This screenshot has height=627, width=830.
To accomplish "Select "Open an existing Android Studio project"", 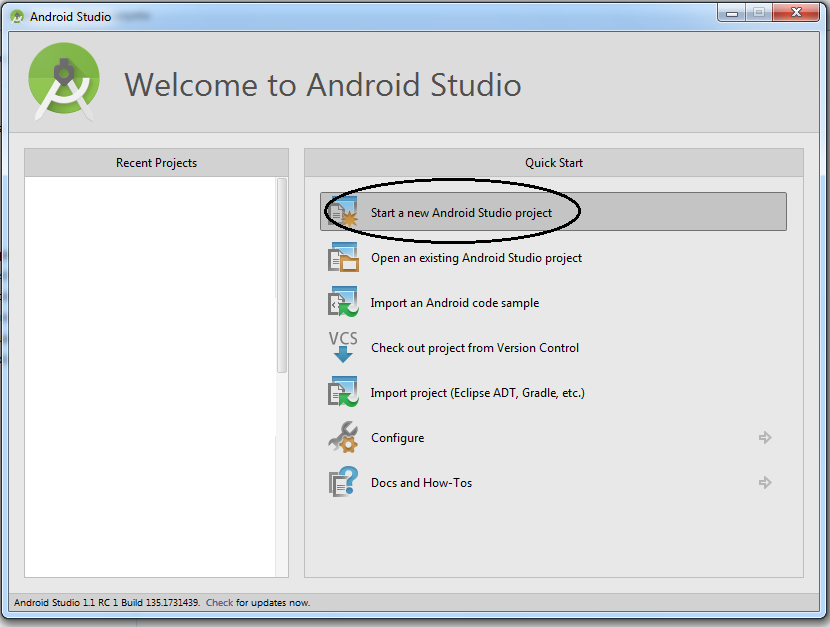I will [x=476, y=258].
